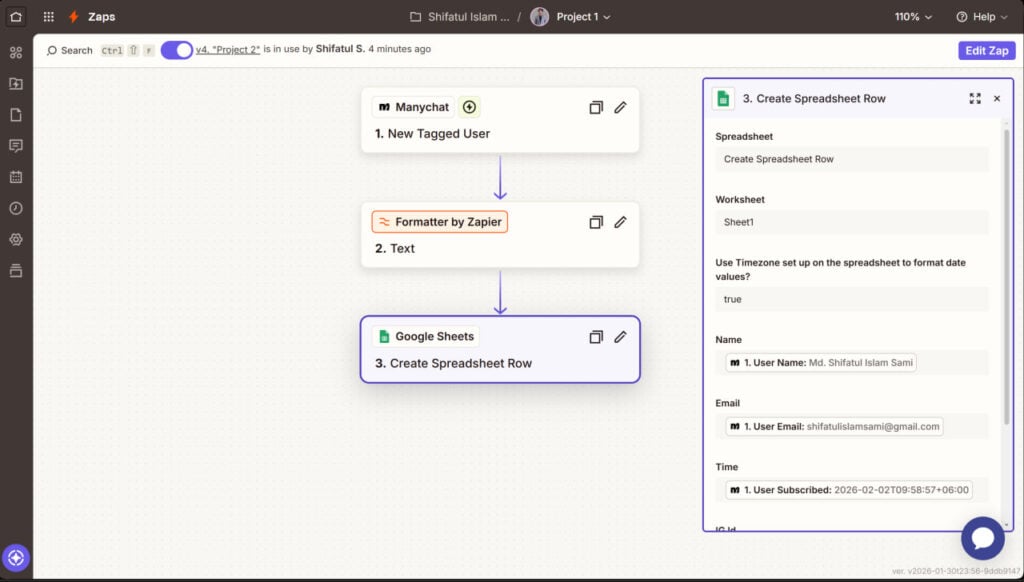Toggle the Zap on/off switch

[x=176, y=50]
